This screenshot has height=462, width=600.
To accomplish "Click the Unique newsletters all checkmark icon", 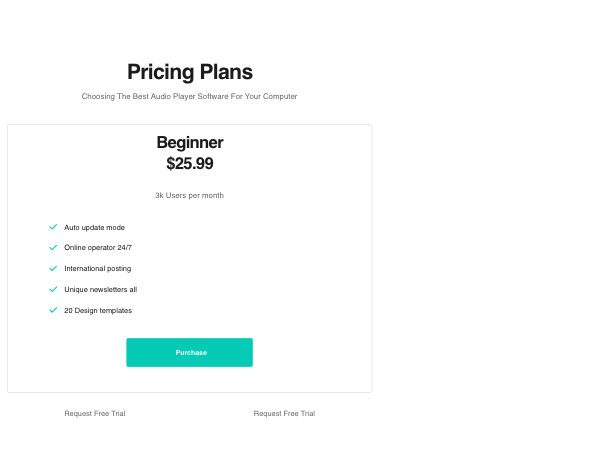I will [53, 289].
